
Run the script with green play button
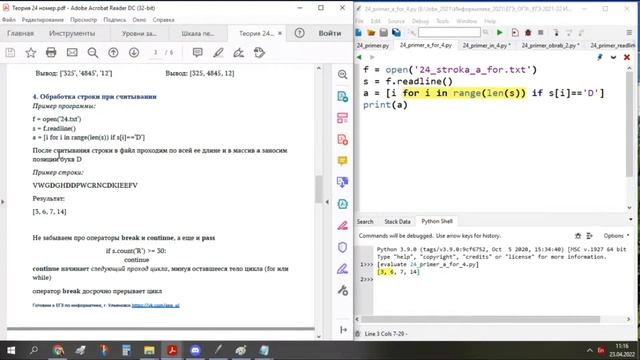499,33
